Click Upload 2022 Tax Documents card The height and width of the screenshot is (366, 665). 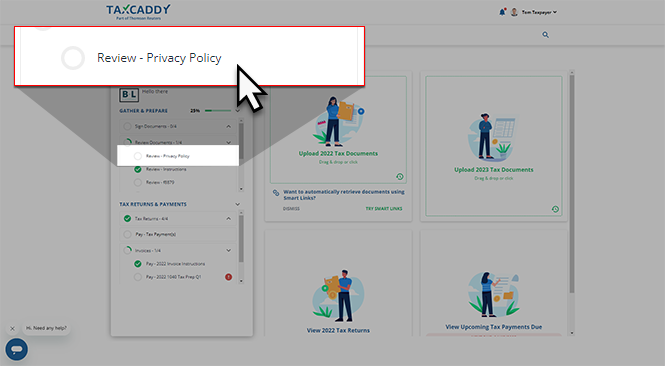coord(338,130)
